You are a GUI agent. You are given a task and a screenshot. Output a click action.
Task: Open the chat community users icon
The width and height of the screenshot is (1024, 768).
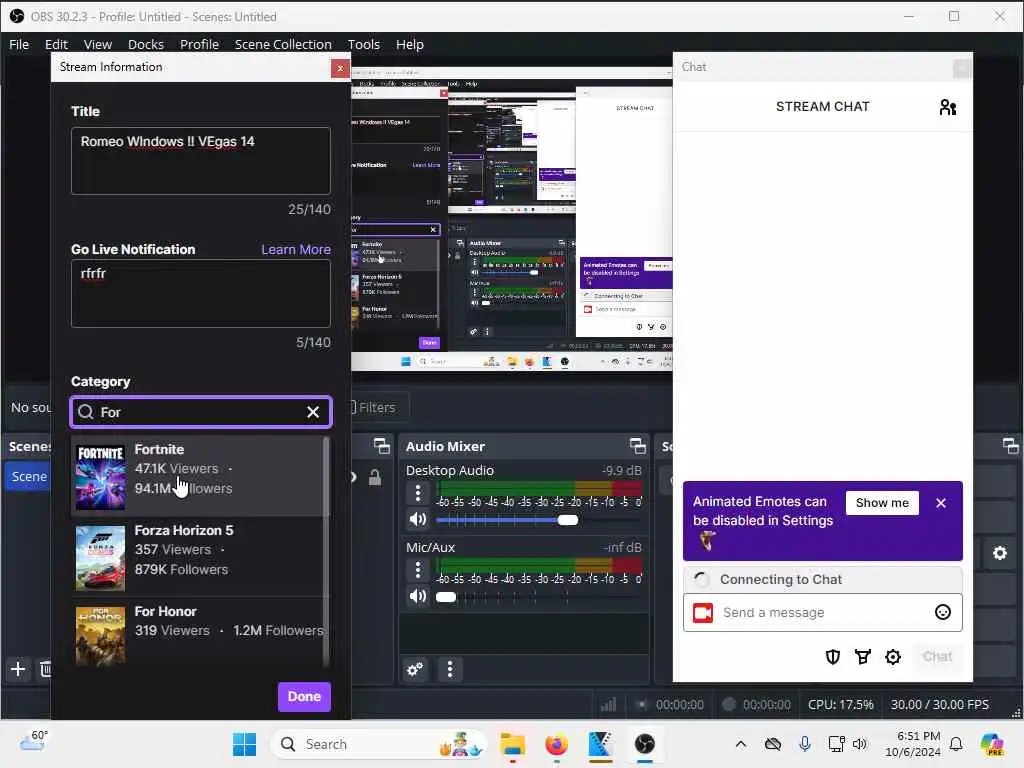point(948,107)
